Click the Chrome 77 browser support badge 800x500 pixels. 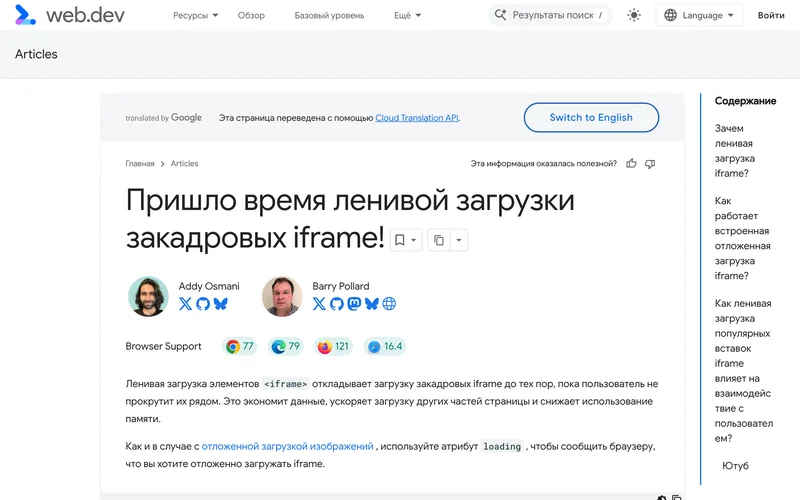[x=240, y=346]
